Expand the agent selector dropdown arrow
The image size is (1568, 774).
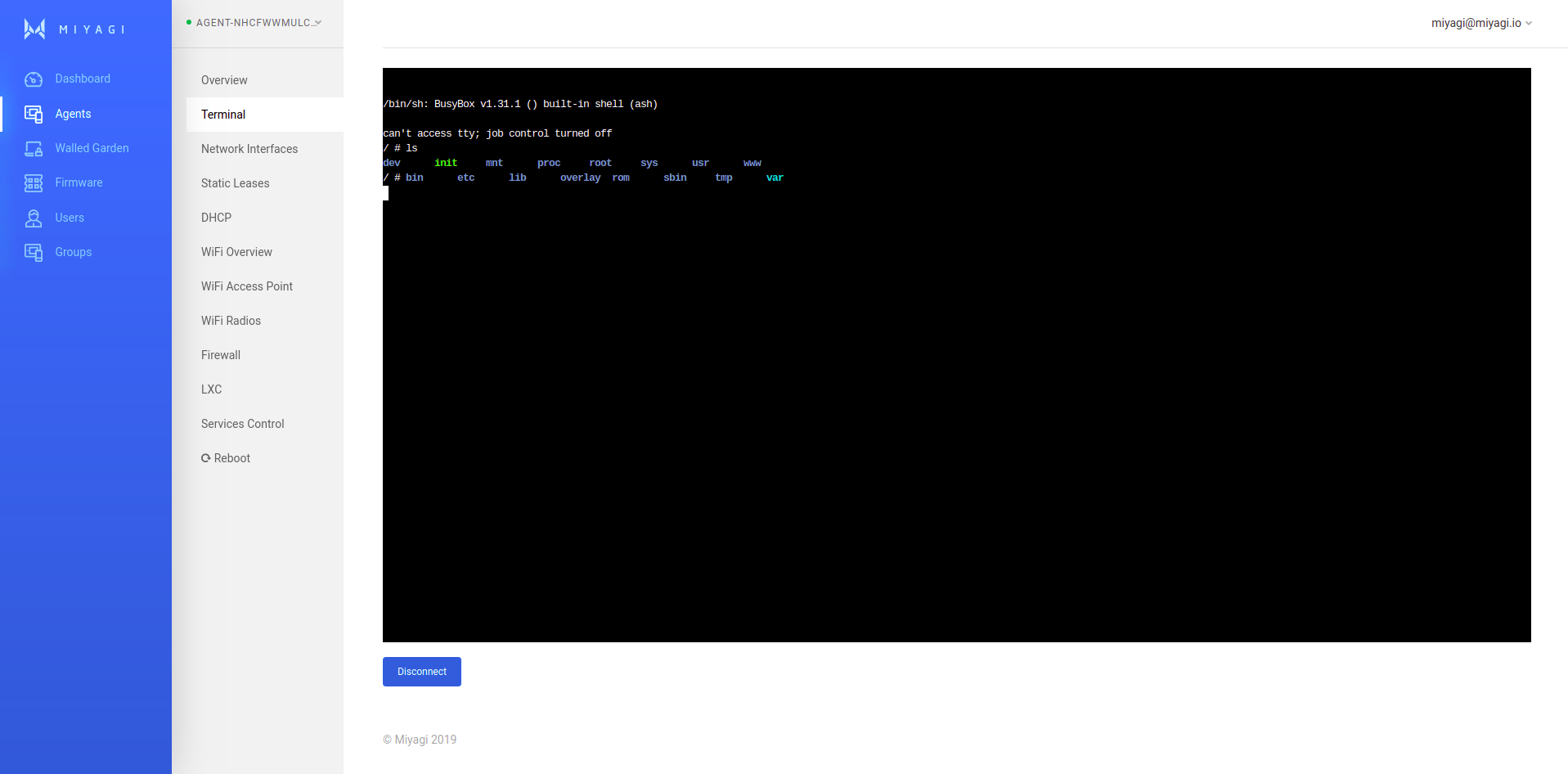click(x=318, y=23)
